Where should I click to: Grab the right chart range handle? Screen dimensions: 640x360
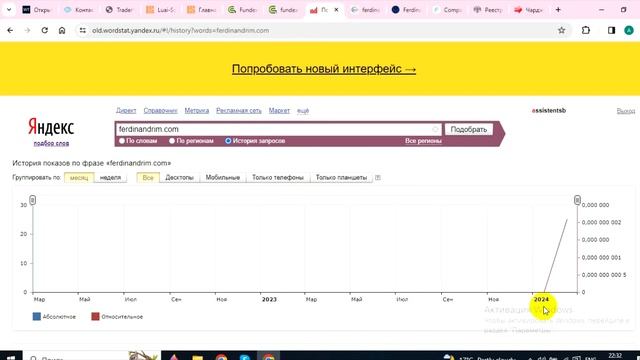(x=577, y=200)
